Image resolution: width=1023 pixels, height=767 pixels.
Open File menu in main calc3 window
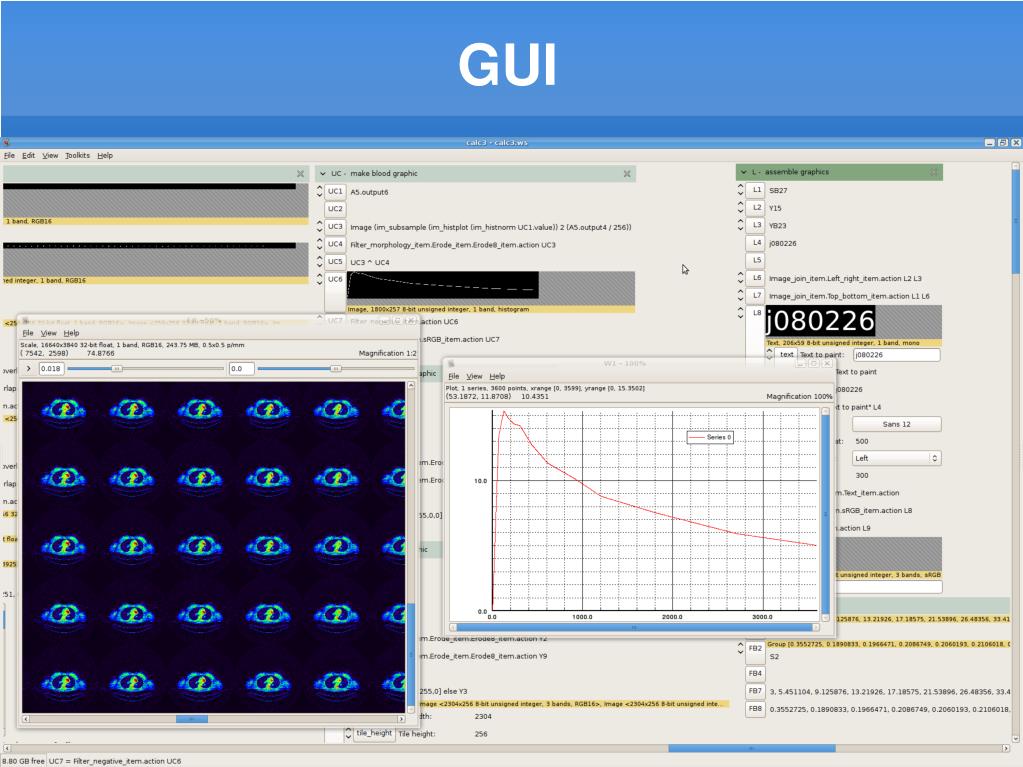pos(9,156)
